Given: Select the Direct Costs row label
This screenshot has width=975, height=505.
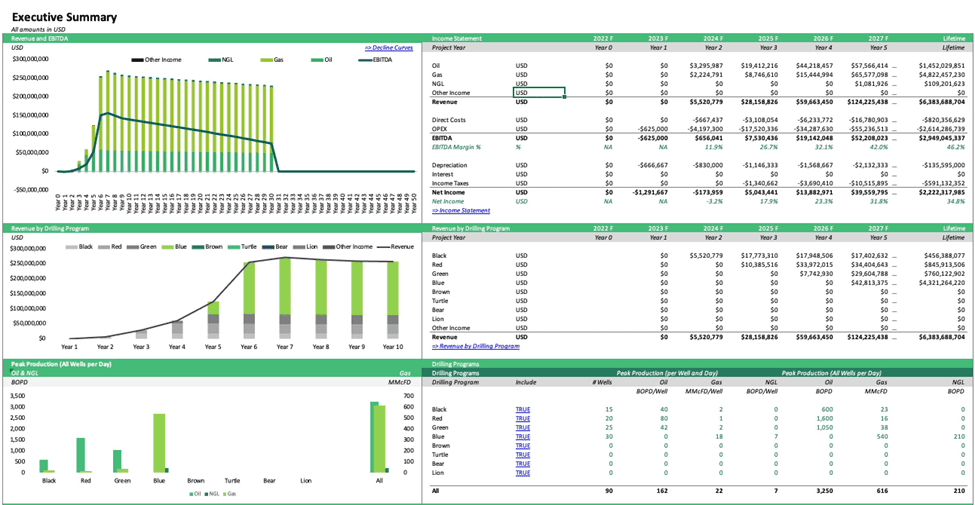Looking at the screenshot, I should point(448,120).
